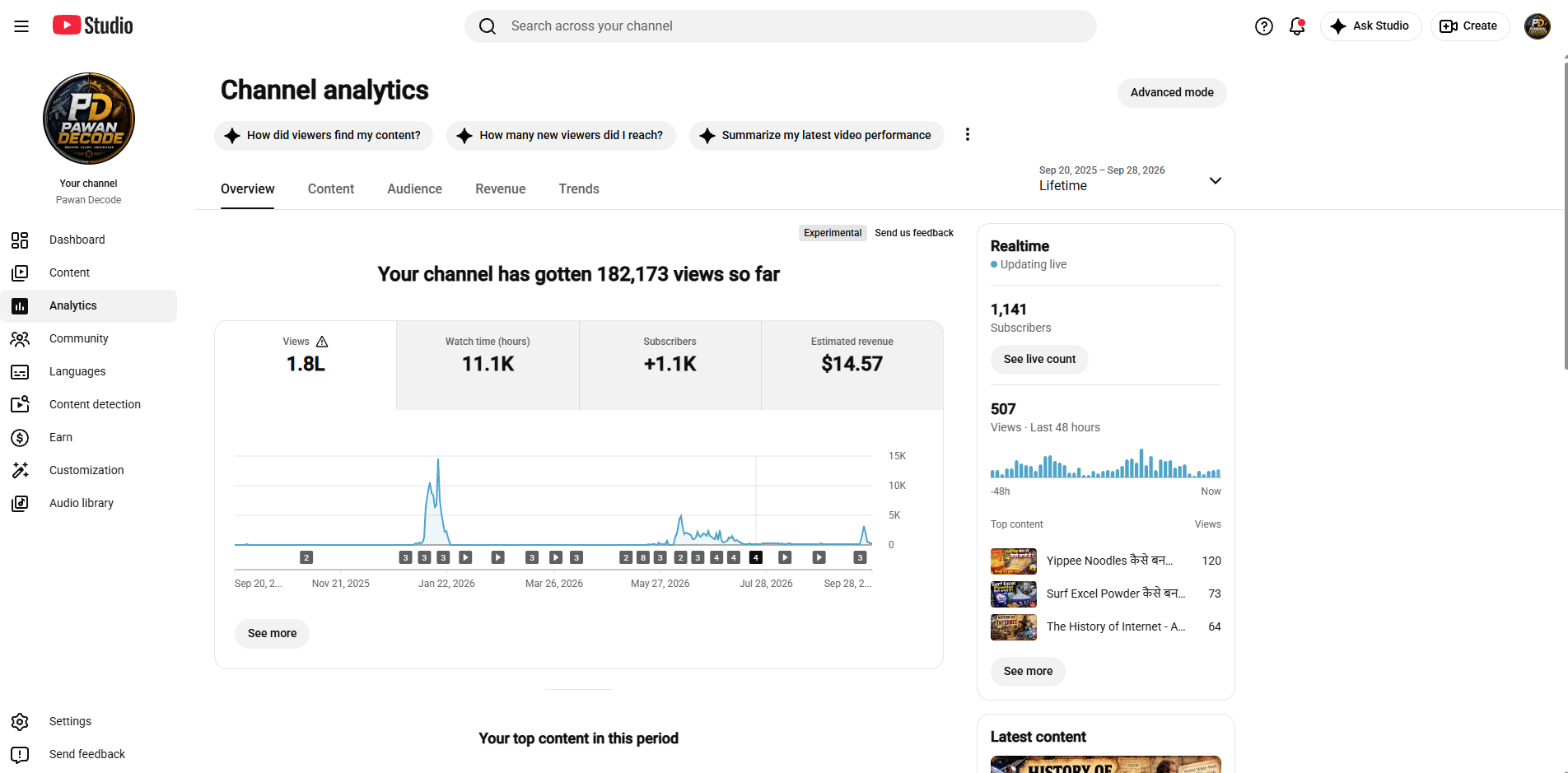
Task: Select the Views metric card
Action: coord(306,365)
